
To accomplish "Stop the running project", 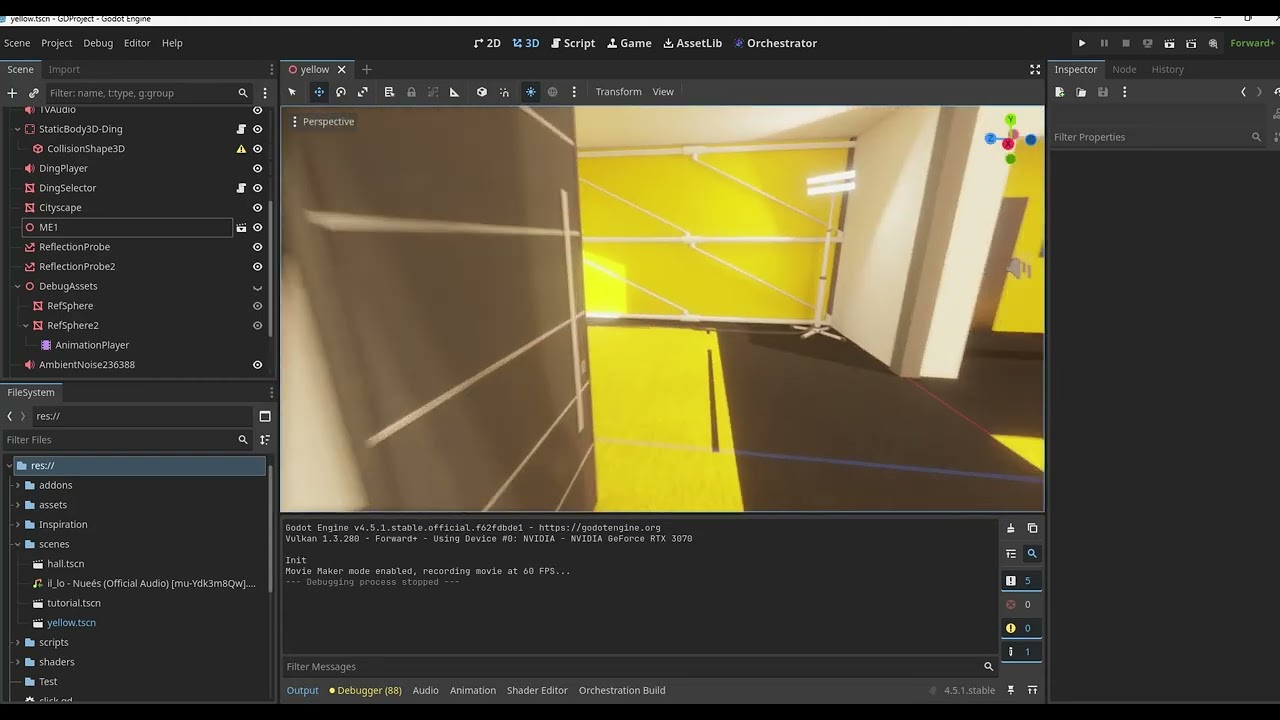I will point(1126,43).
